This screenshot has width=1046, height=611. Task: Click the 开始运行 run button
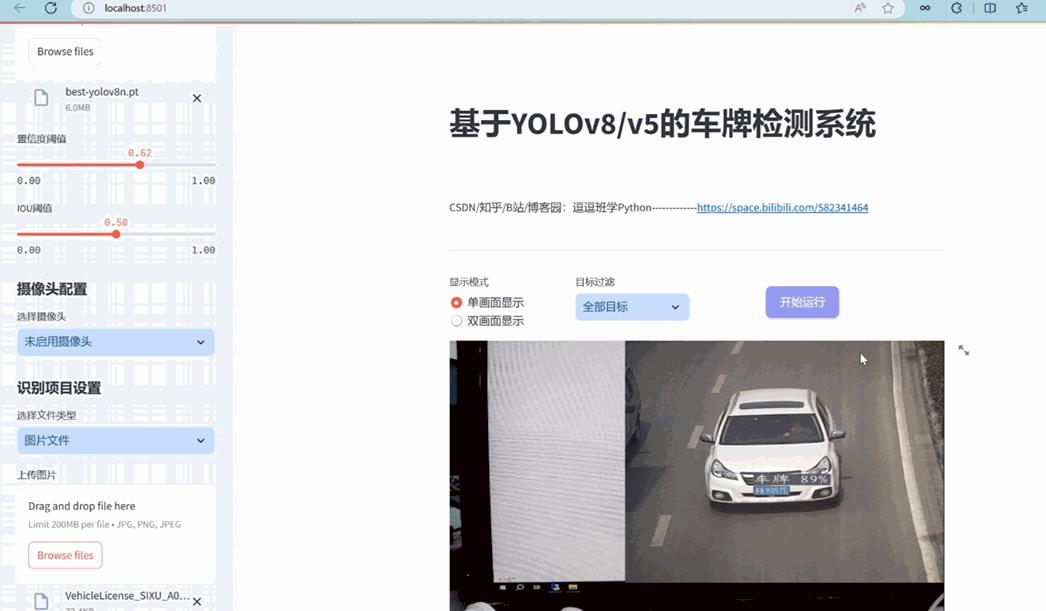tap(802, 301)
